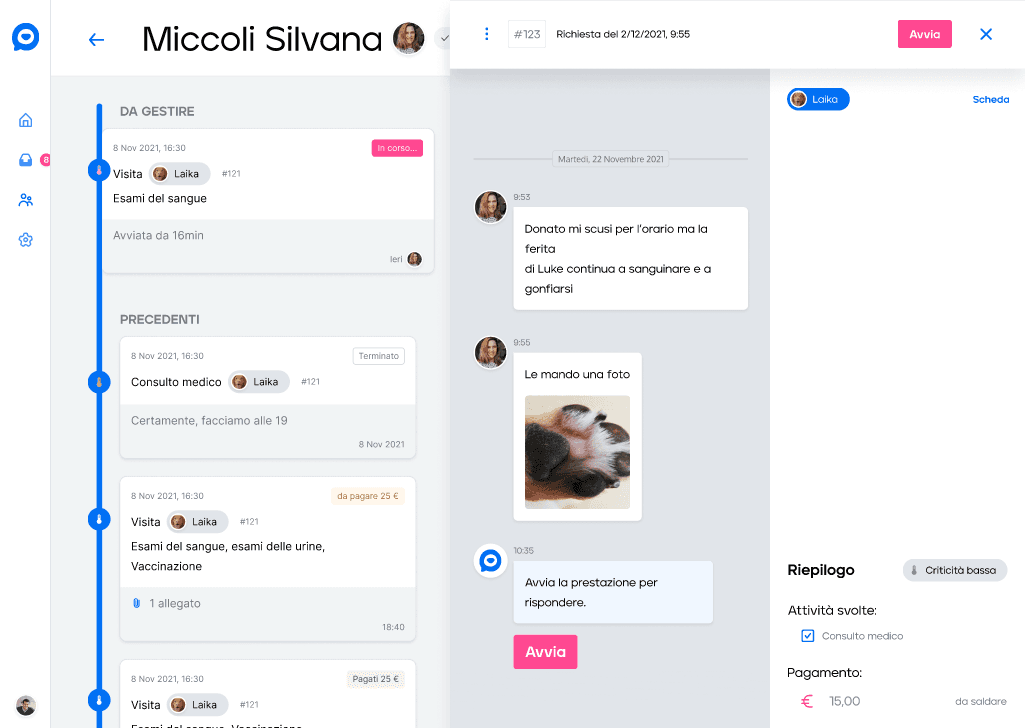Click the blue chat logo icon
The image size is (1025, 728).
(25, 37)
